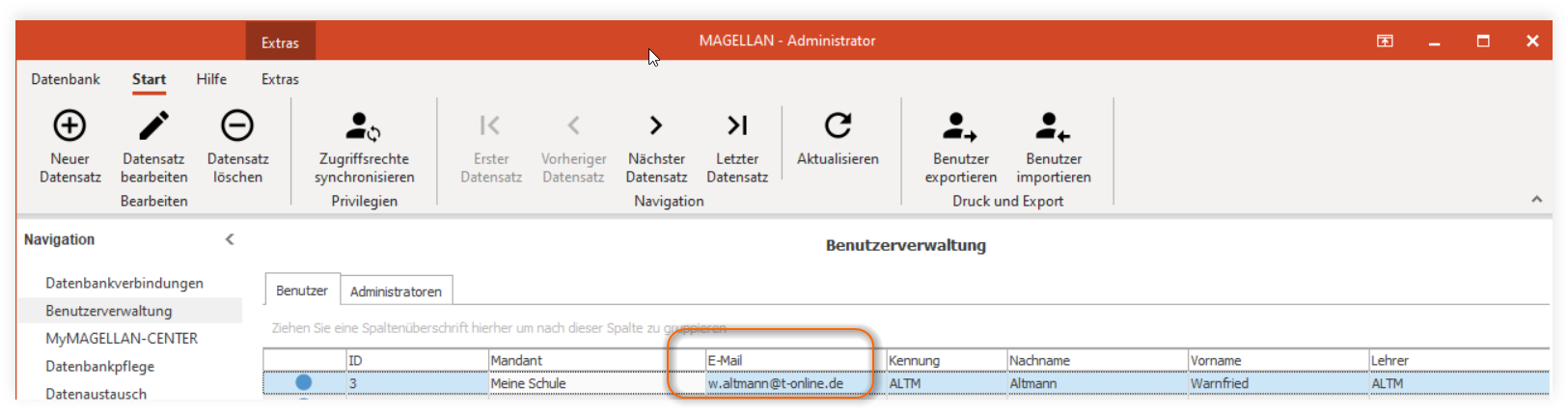This screenshot has width=1568, height=415.
Task: Sort by the Kennung column header
Action: 947,360
